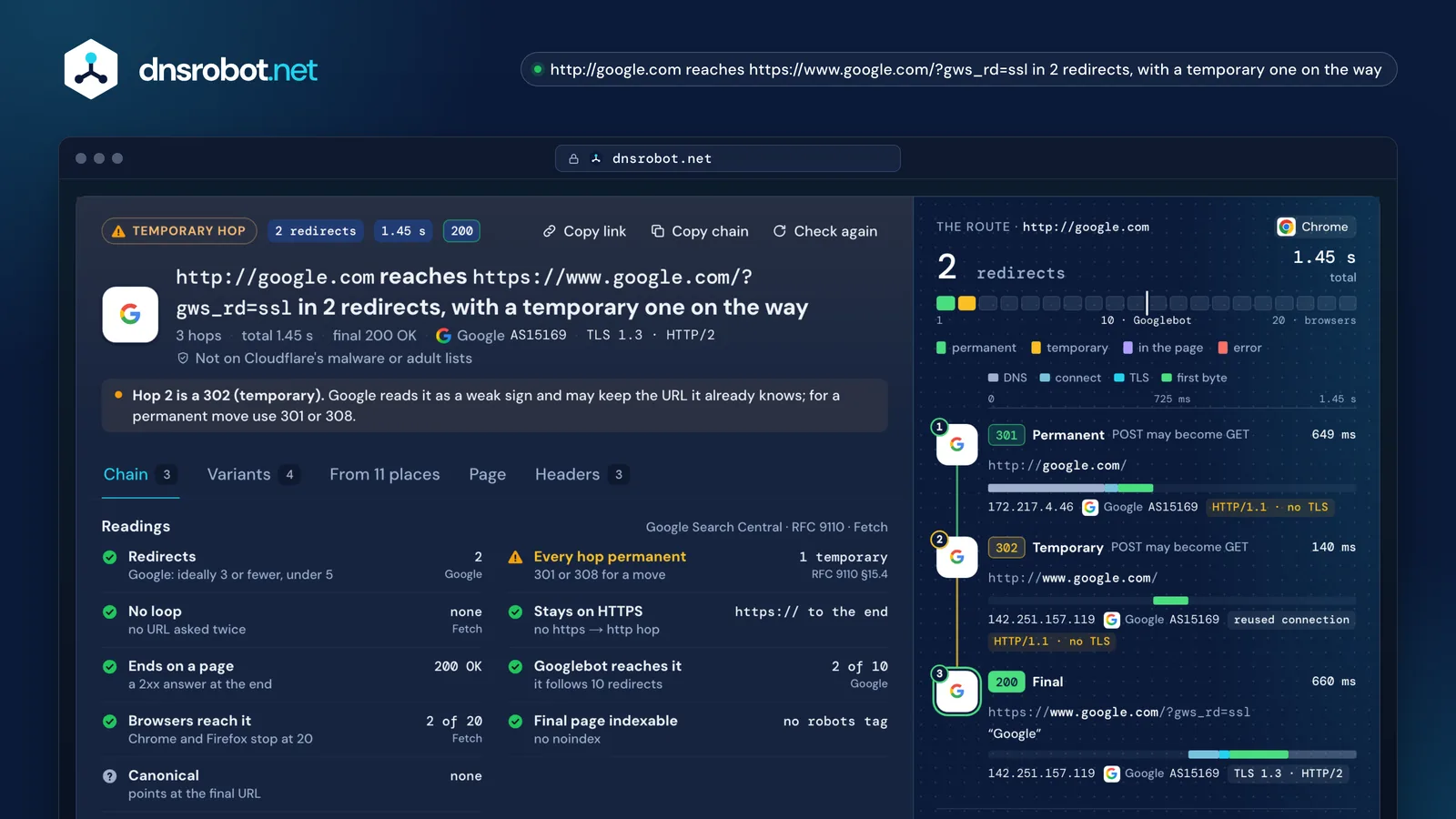The width and height of the screenshot is (1456, 819).
Task: Click the dnsrobot.net hexagon logo
Action: (91, 69)
